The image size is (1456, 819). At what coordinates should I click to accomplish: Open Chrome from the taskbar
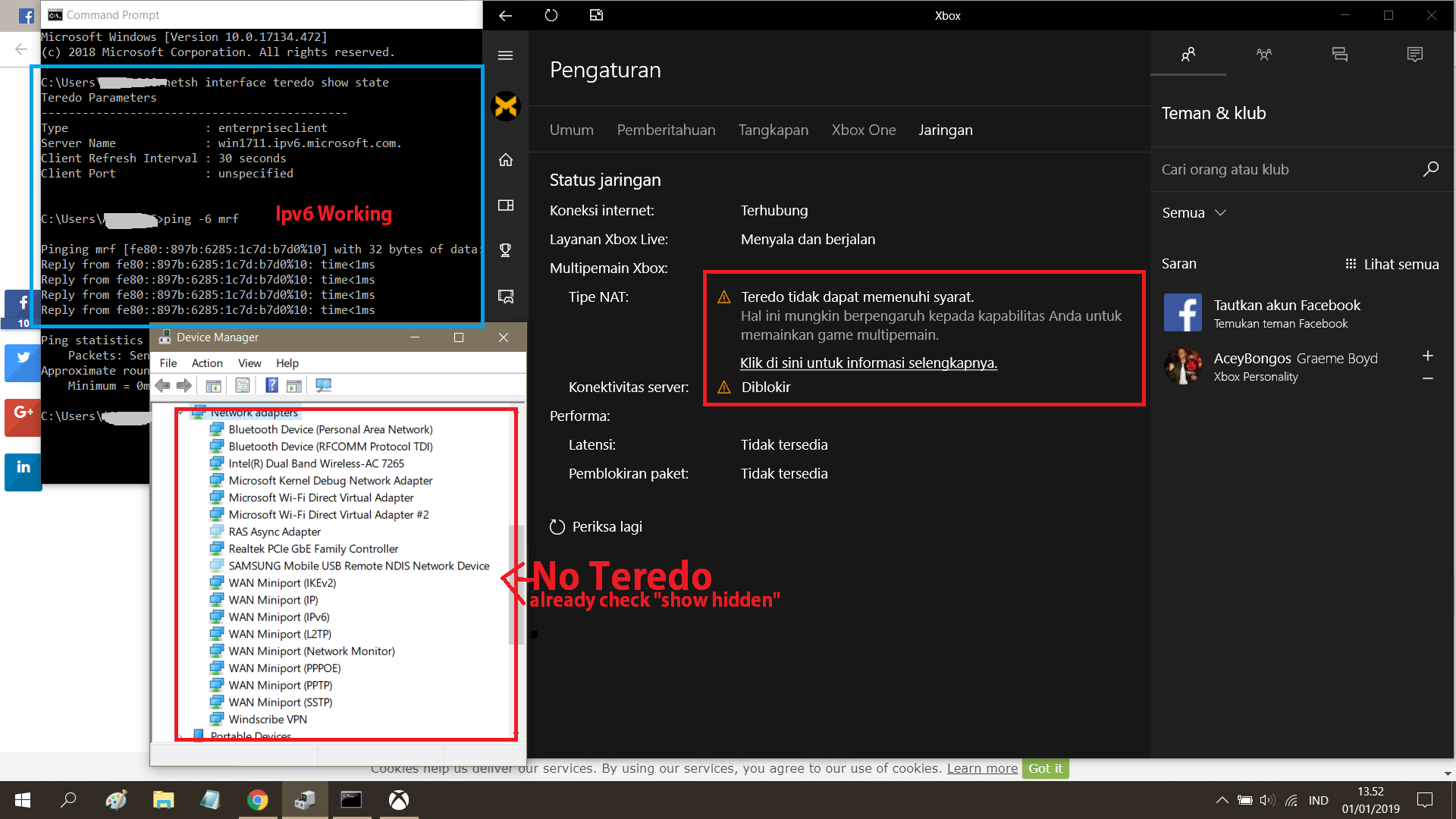pos(257,800)
